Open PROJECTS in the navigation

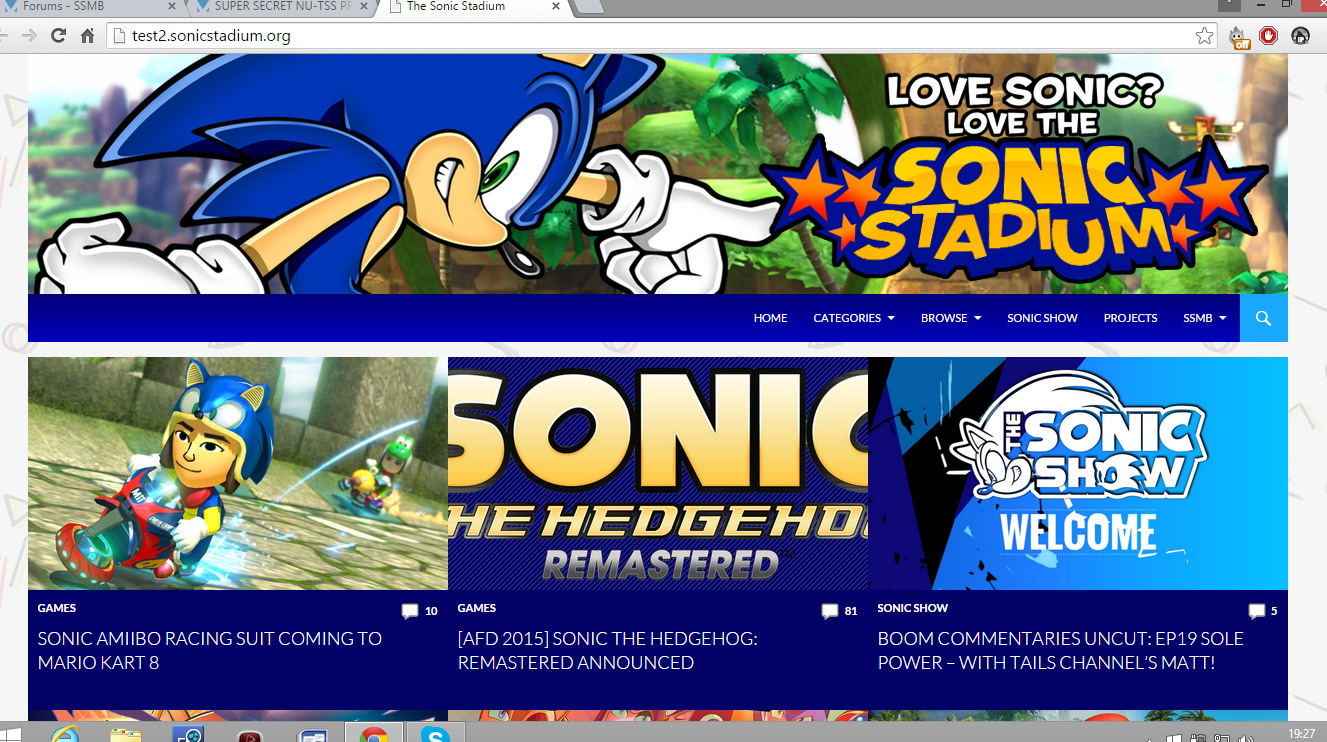tap(1130, 318)
